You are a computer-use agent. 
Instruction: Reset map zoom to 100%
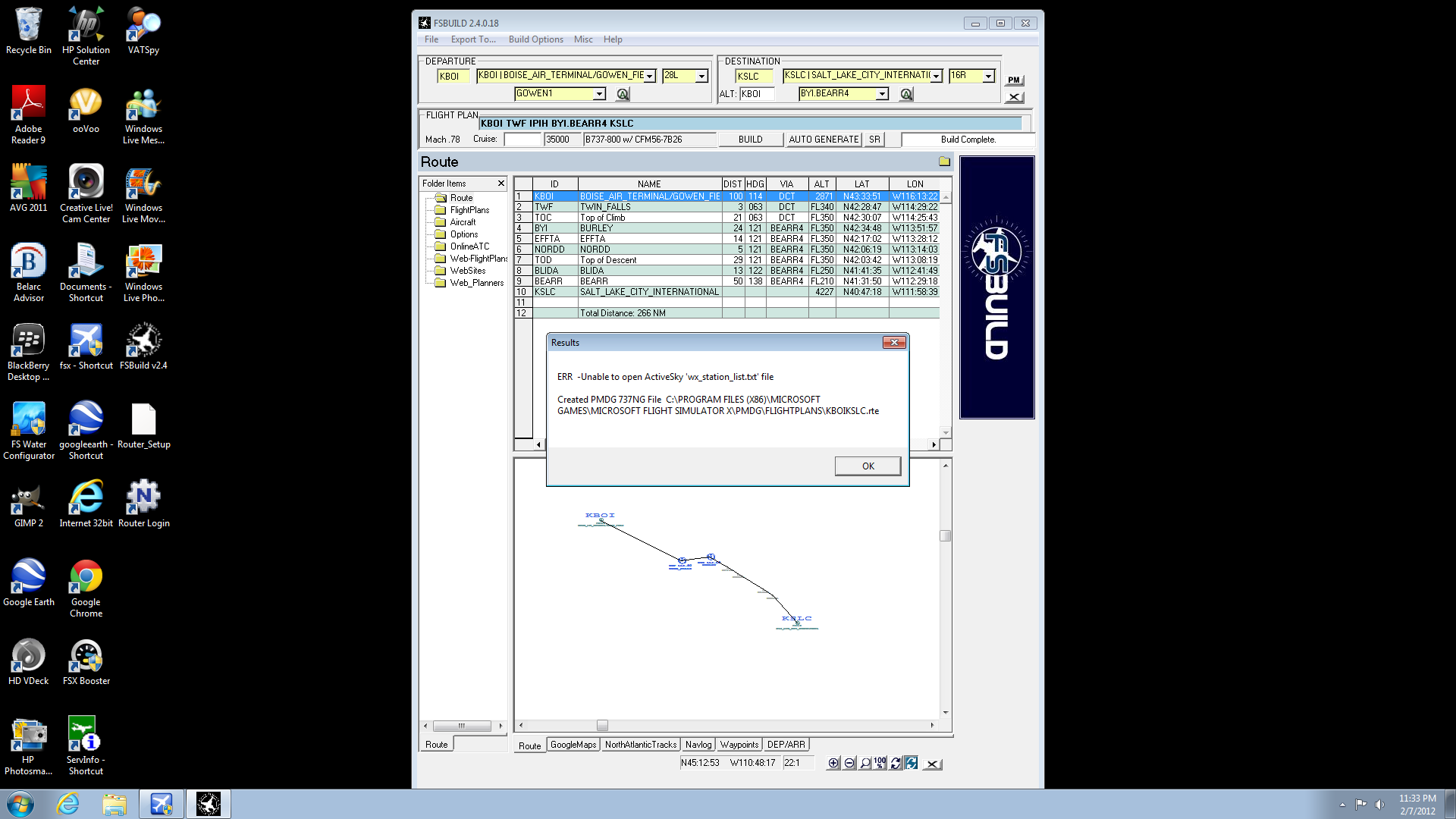pyautogui.click(x=880, y=764)
